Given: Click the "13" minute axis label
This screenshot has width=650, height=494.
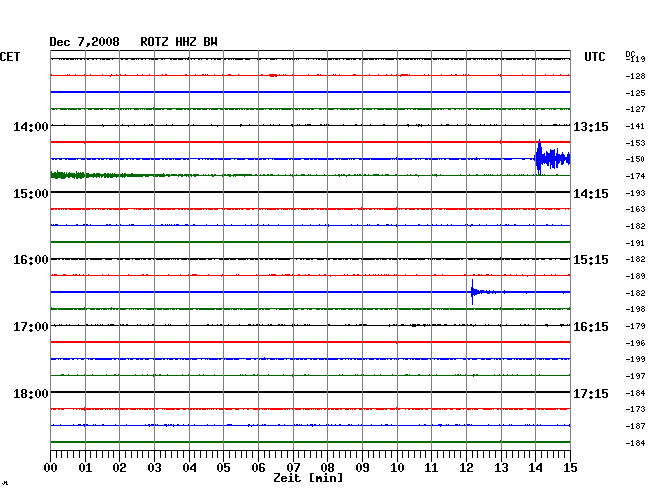Looking at the screenshot, I should (501, 468).
